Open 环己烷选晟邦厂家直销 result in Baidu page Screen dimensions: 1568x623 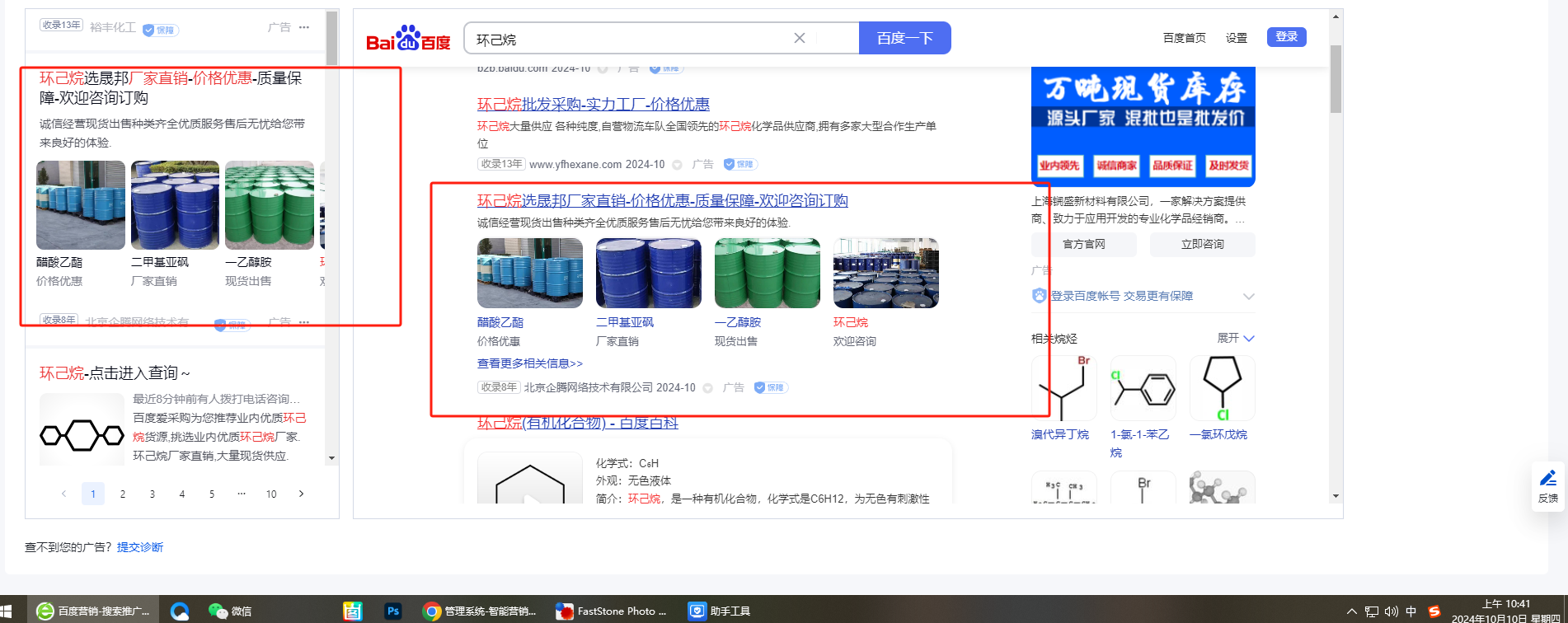[663, 201]
